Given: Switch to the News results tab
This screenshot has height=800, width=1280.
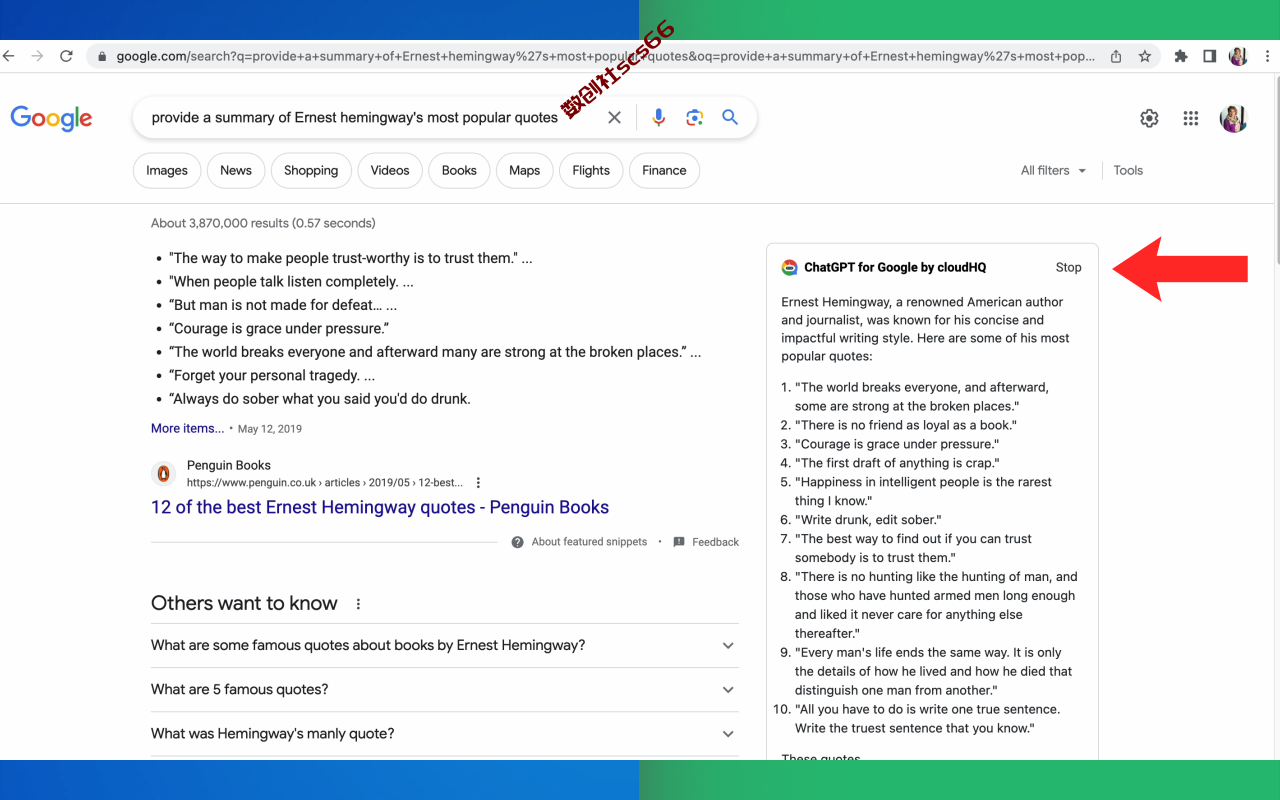Looking at the screenshot, I should (x=236, y=170).
